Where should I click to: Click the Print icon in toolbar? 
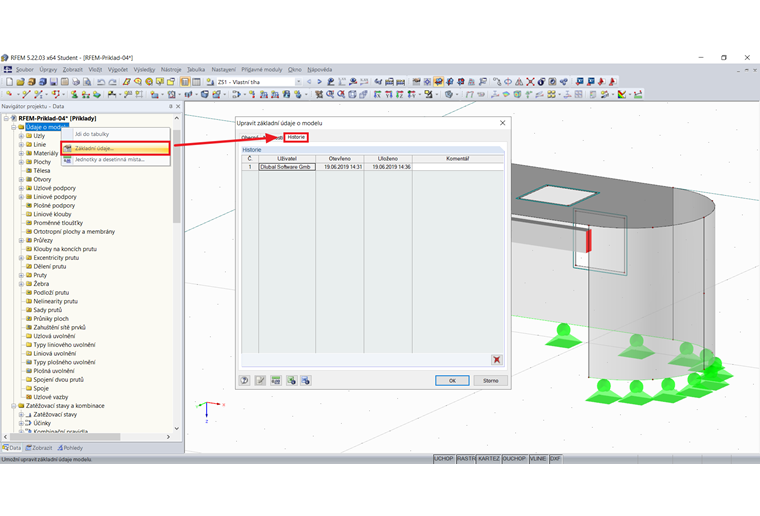click(x=76, y=82)
